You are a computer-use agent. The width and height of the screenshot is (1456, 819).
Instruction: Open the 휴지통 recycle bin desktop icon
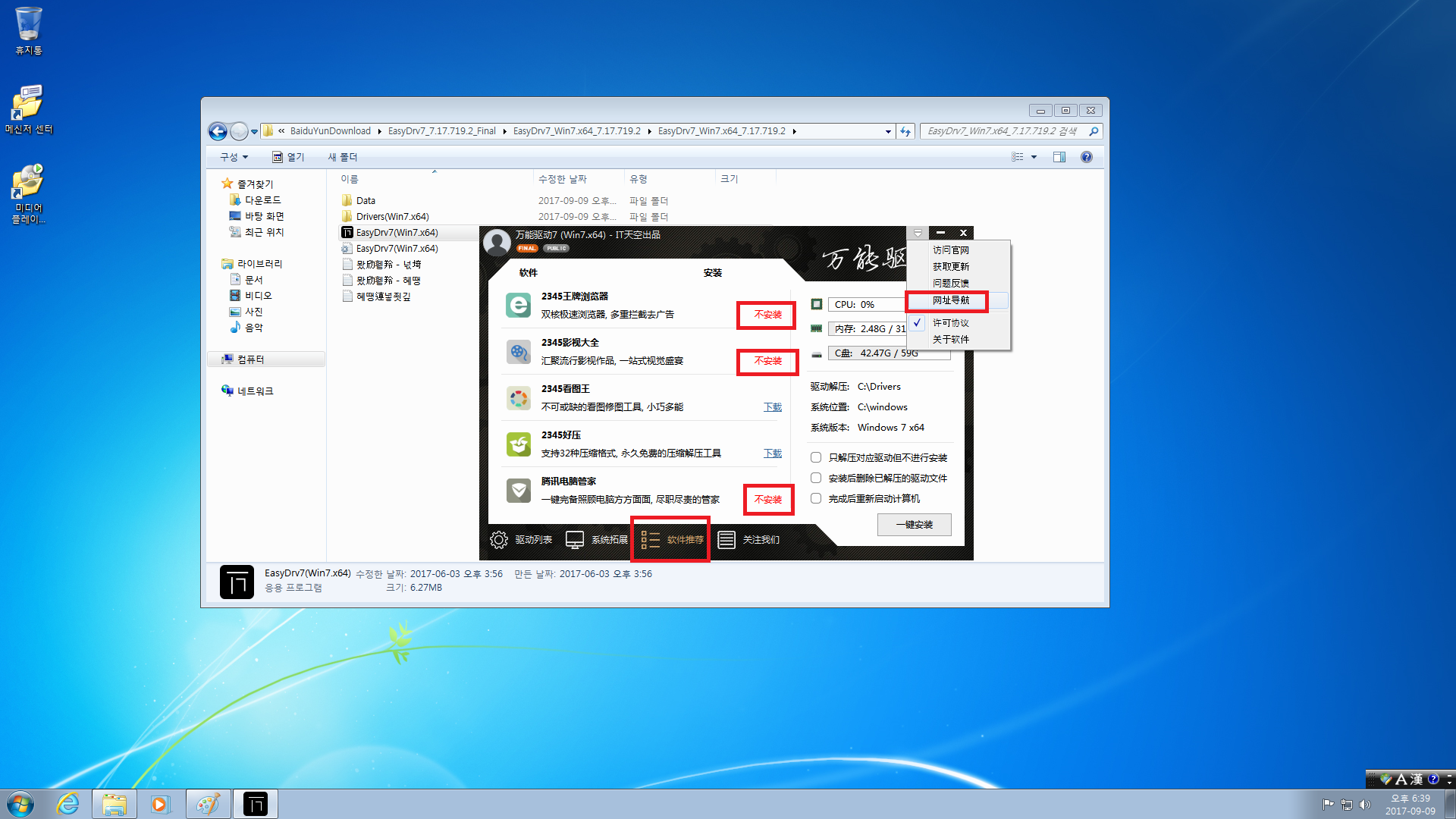(29, 31)
